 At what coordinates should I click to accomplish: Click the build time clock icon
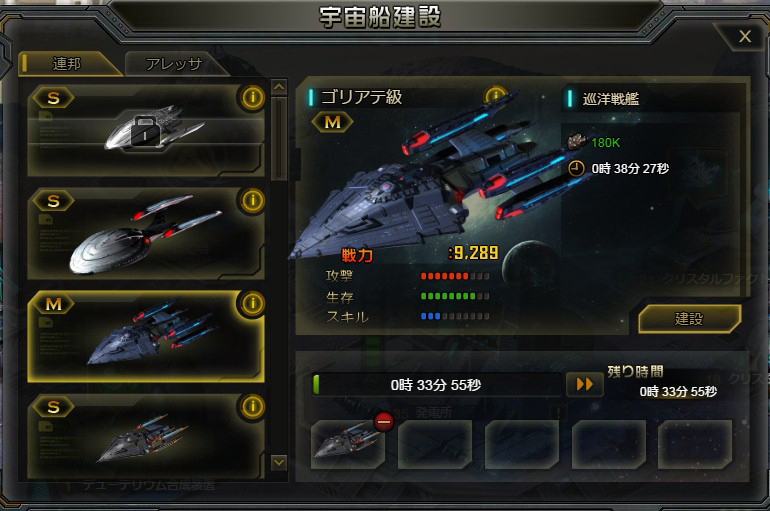pos(576,169)
